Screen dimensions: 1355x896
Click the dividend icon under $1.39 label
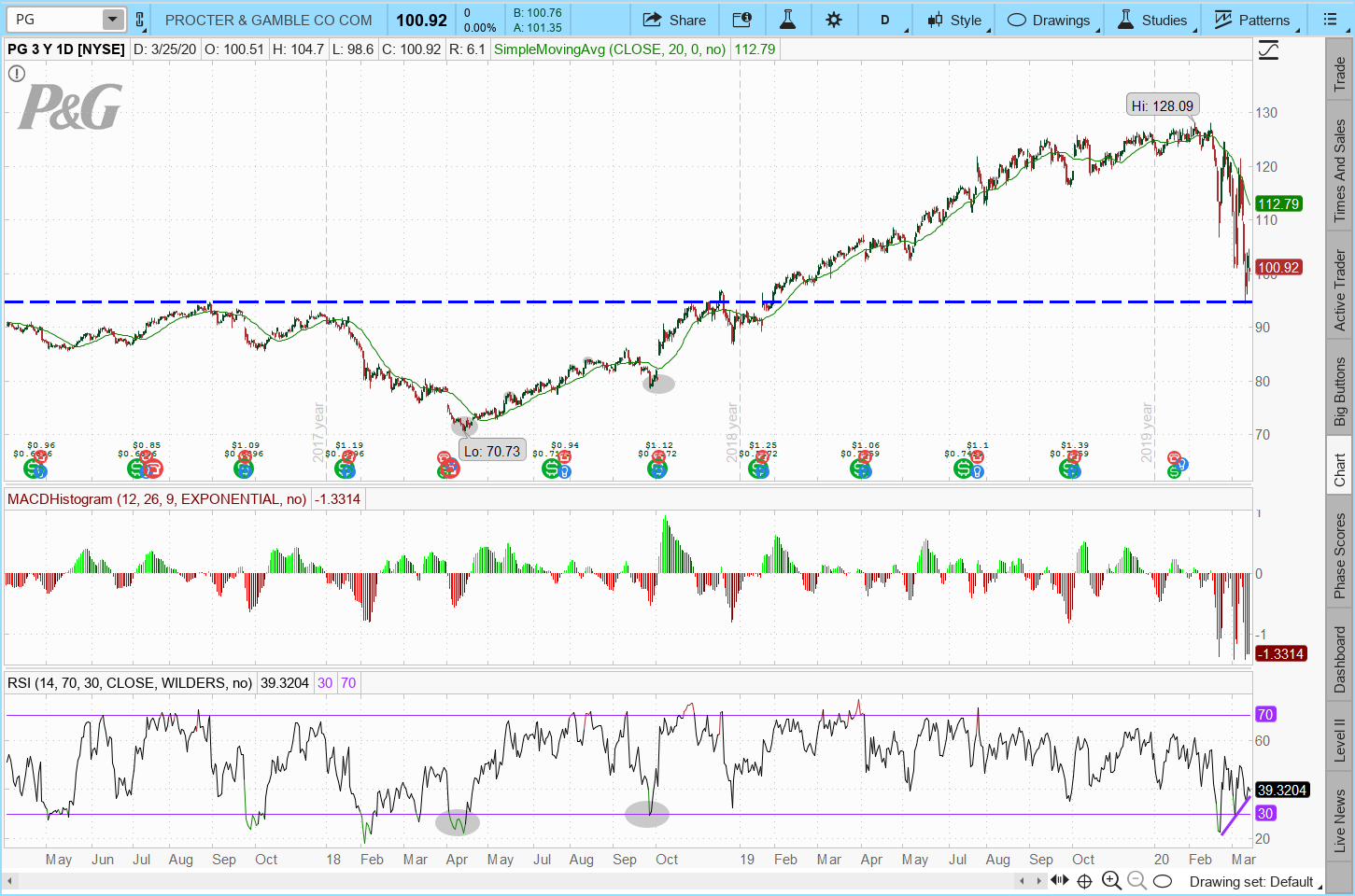(x=1070, y=468)
